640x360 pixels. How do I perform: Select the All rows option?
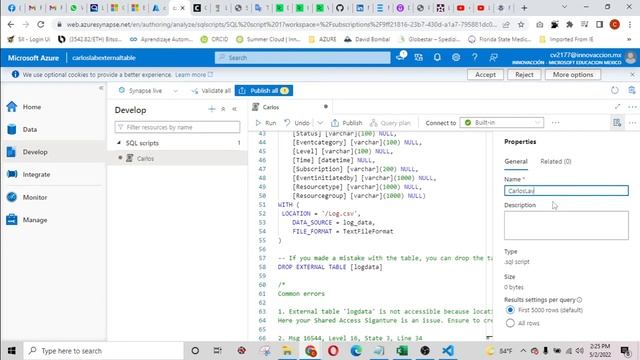(x=510, y=323)
